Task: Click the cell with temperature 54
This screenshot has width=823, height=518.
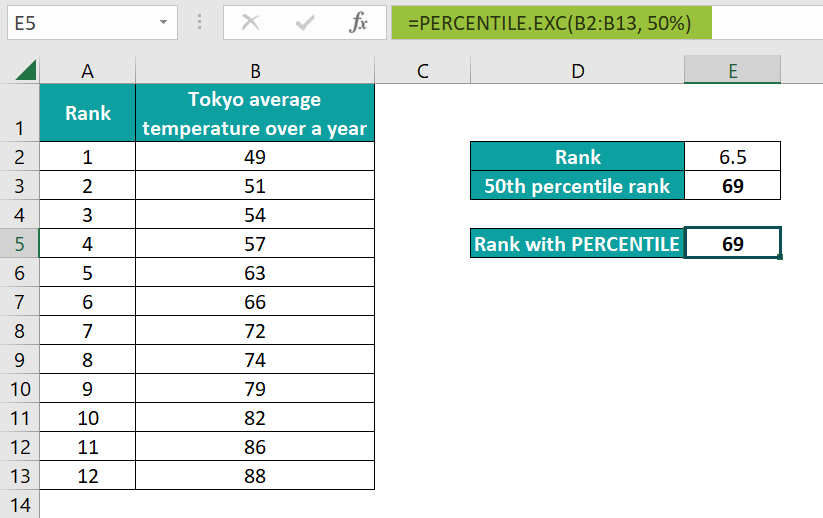Action: tap(255, 214)
